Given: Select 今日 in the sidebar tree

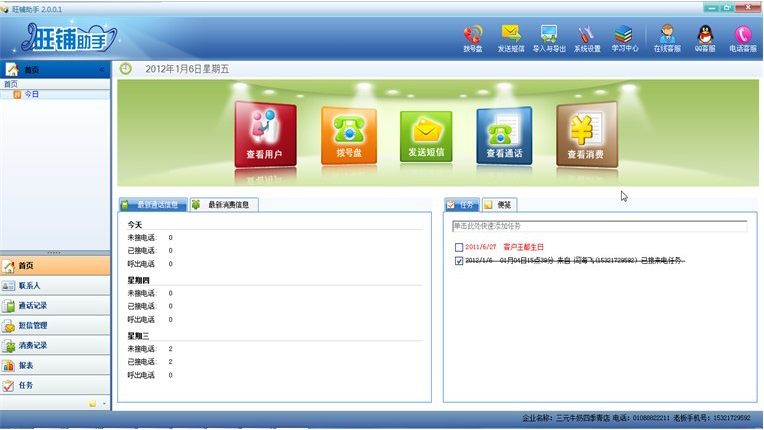Looking at the screenshot, I should 32,94.
